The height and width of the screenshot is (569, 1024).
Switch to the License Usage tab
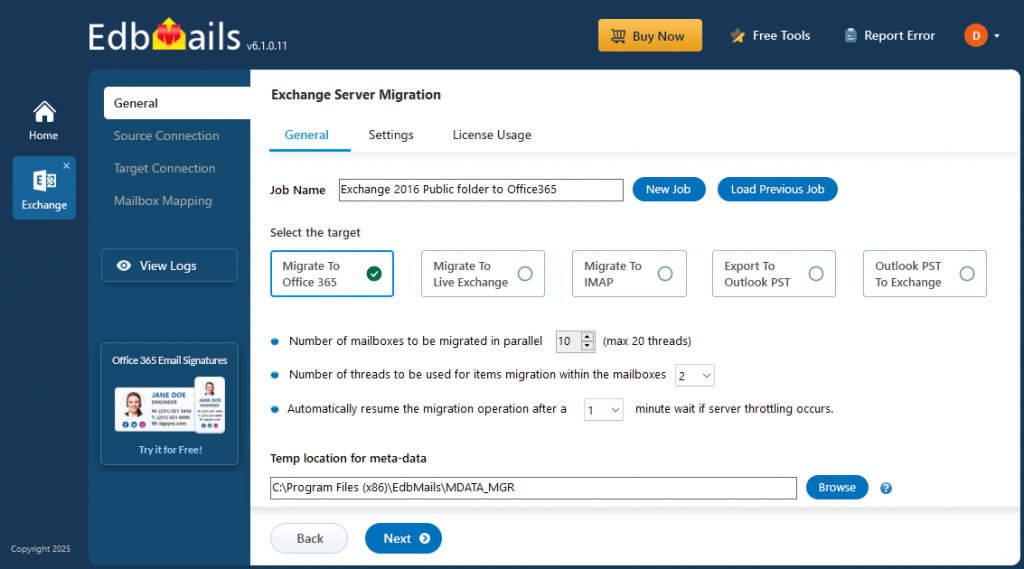(492, 135)
